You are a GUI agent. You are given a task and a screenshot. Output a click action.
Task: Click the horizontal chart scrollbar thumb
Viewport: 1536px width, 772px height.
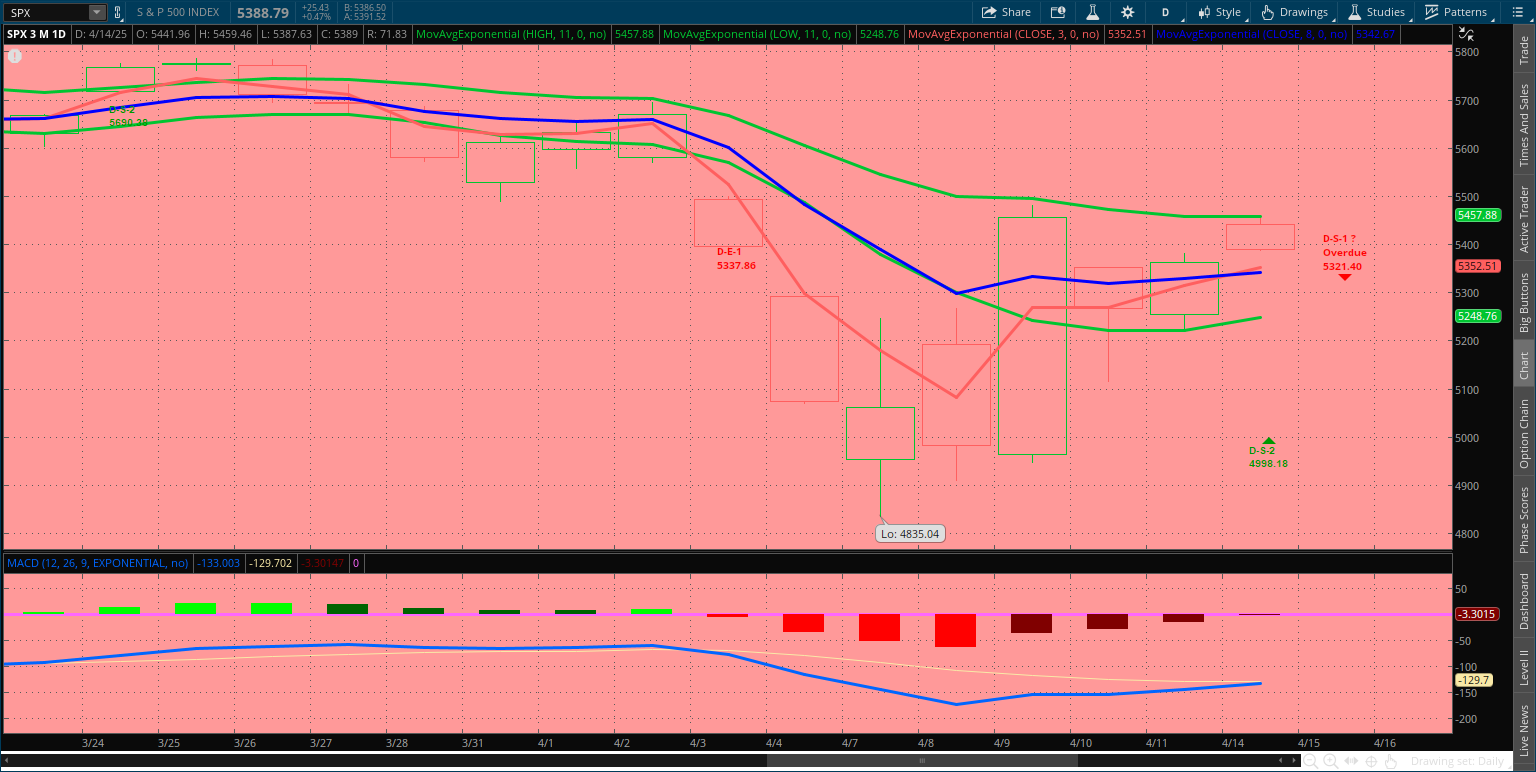coord(922,761)
